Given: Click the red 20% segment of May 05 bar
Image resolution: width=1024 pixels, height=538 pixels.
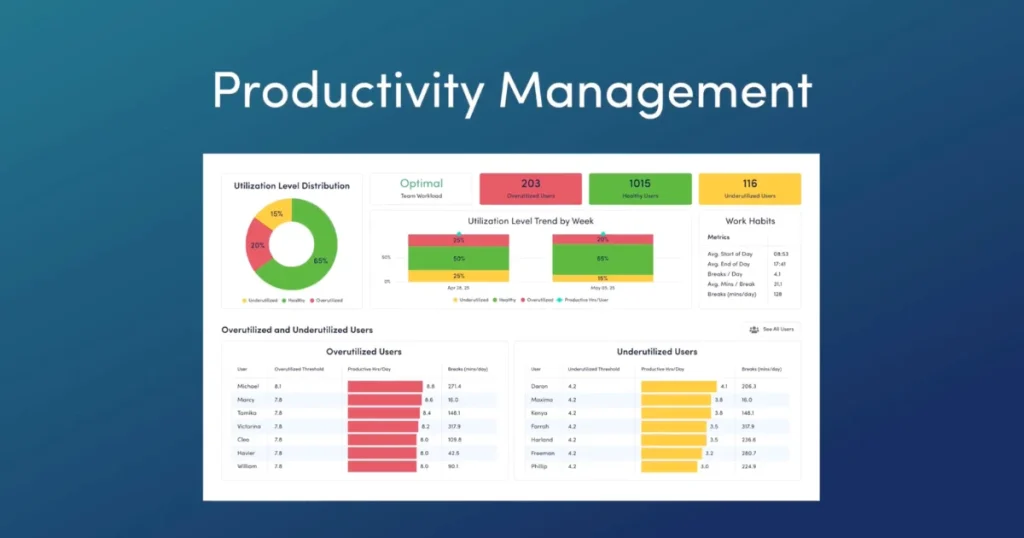Looking at the screenshot, I should 603,239.
